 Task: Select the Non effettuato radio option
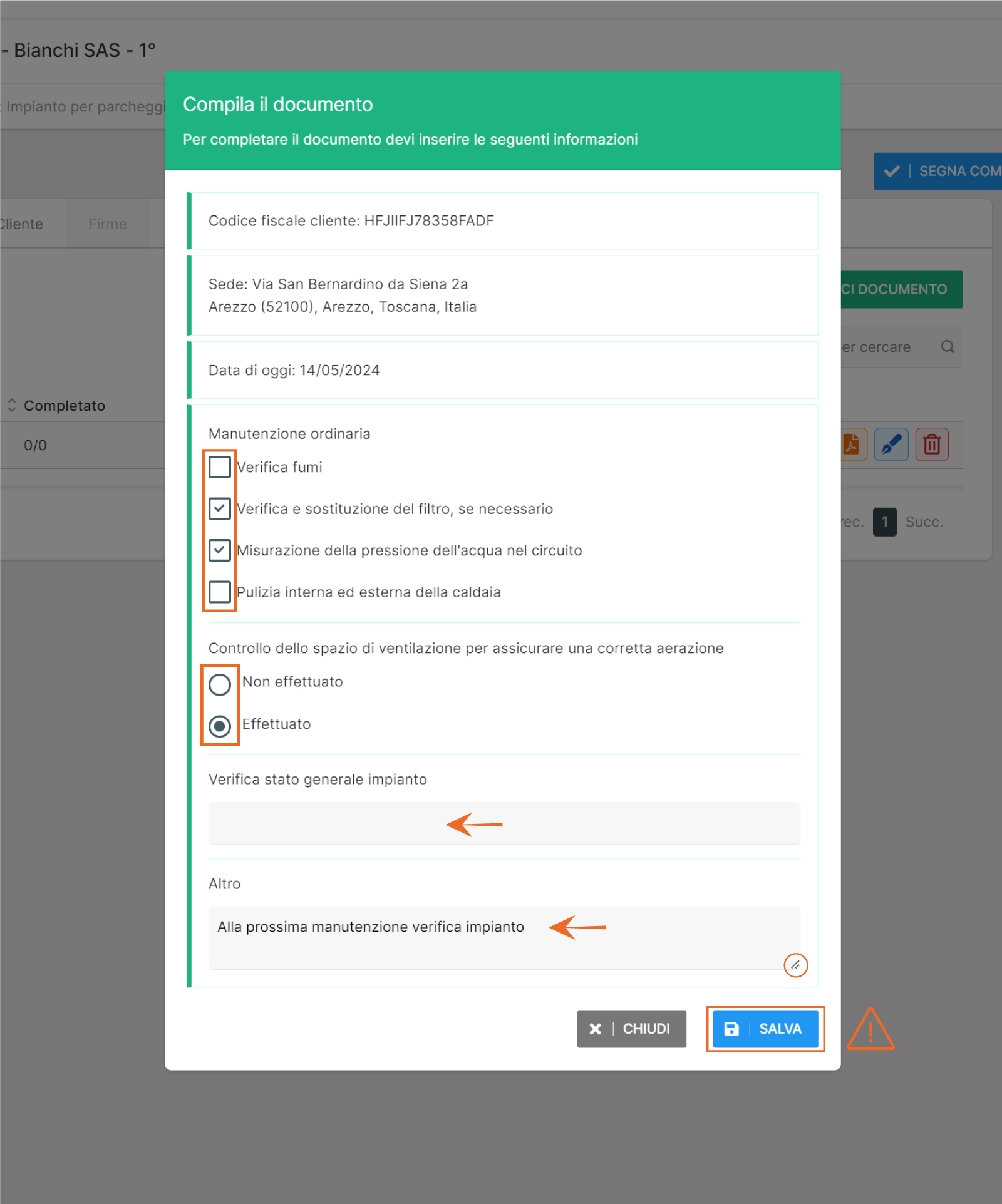coord(220,684)
